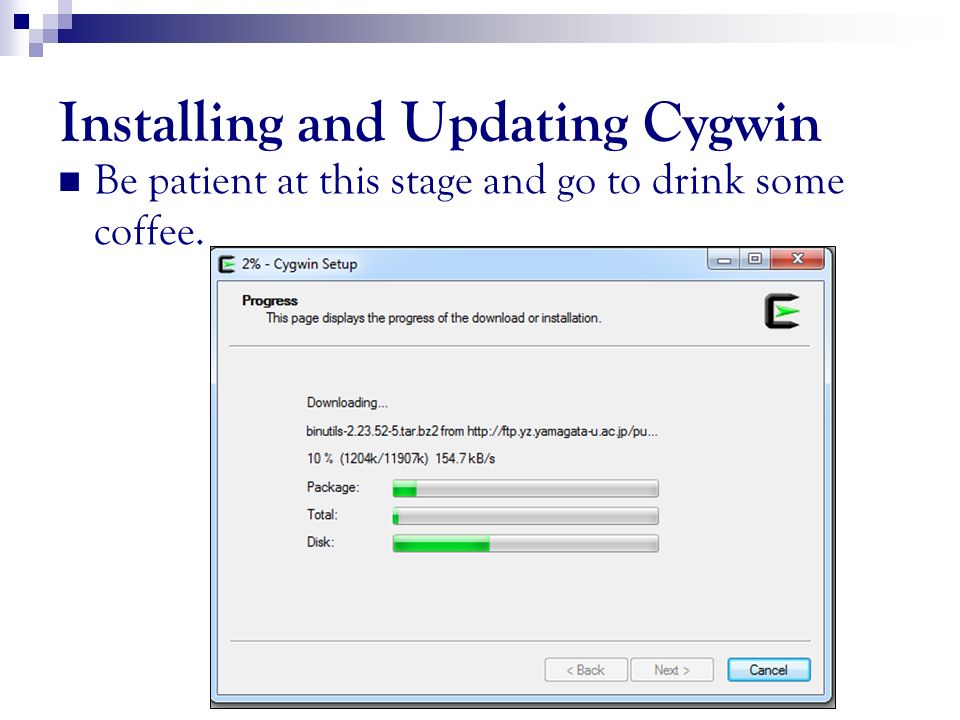Image resolution: width=960 pixels, height=720 pixels.
Task: Click the "2% - Cygwin Setup" window title
Action: [299, 264]
